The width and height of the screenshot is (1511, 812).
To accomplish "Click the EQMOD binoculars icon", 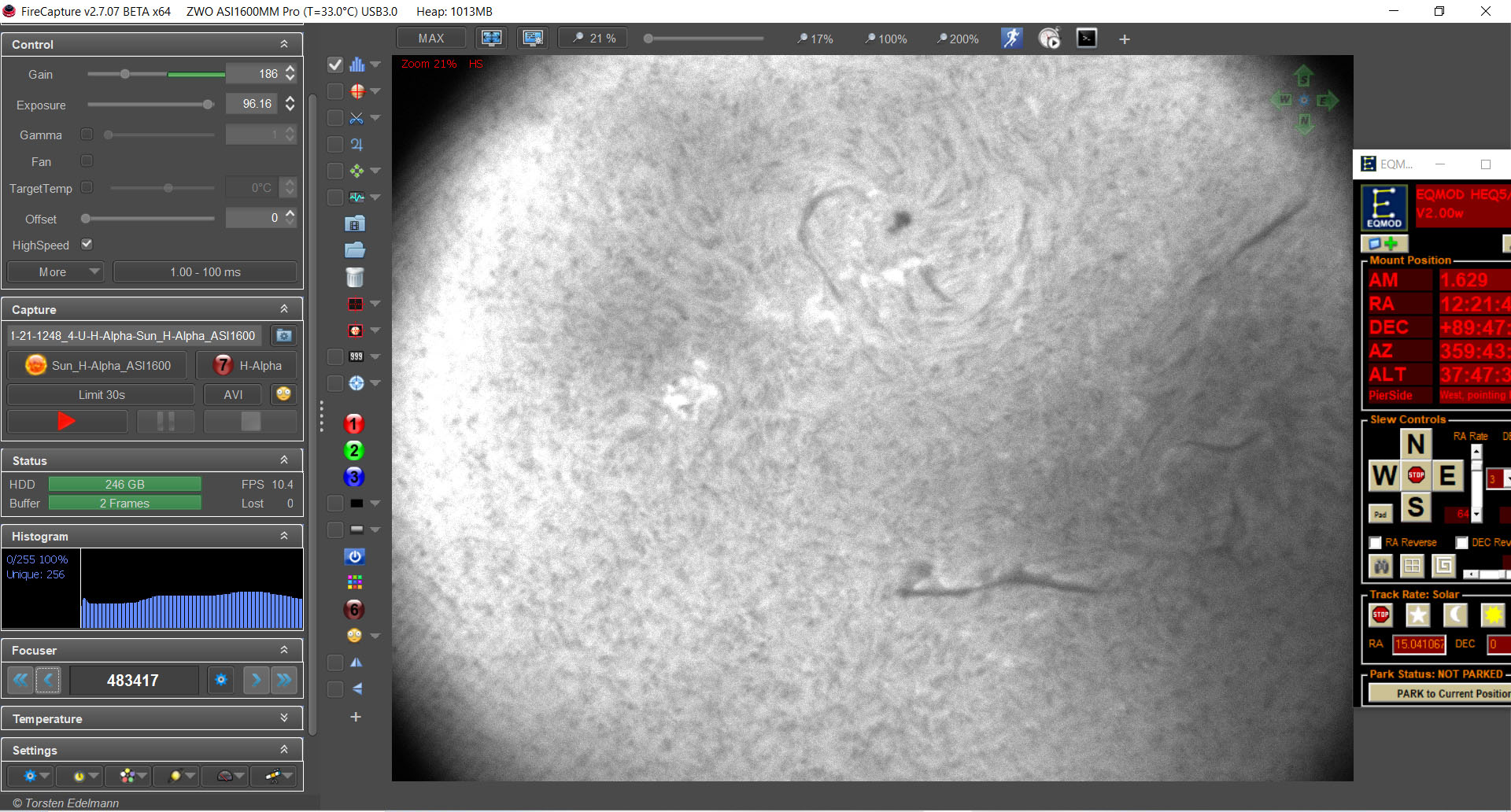I will point(1380,566).
